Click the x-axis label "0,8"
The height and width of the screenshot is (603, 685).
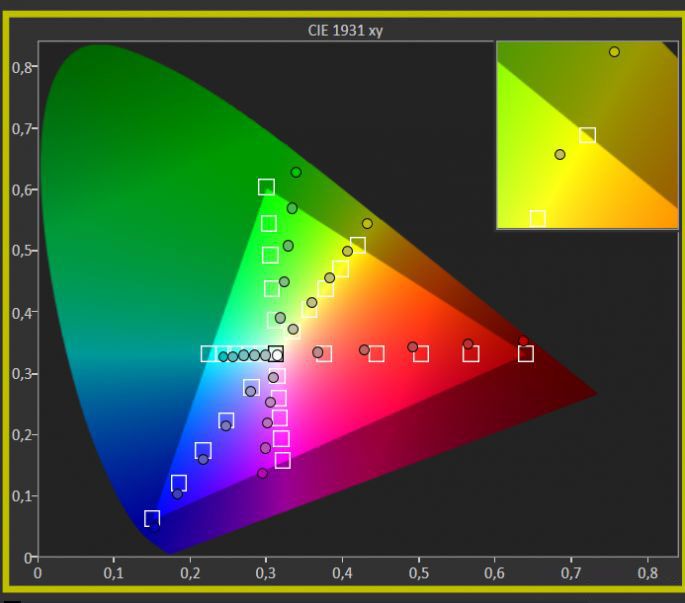click(647, 573)
